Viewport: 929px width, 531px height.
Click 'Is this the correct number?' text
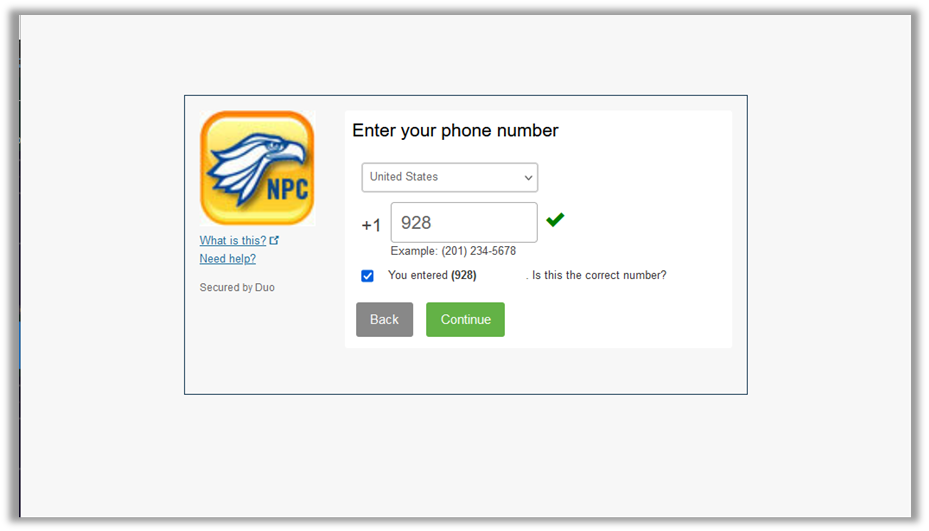[599, 275]
